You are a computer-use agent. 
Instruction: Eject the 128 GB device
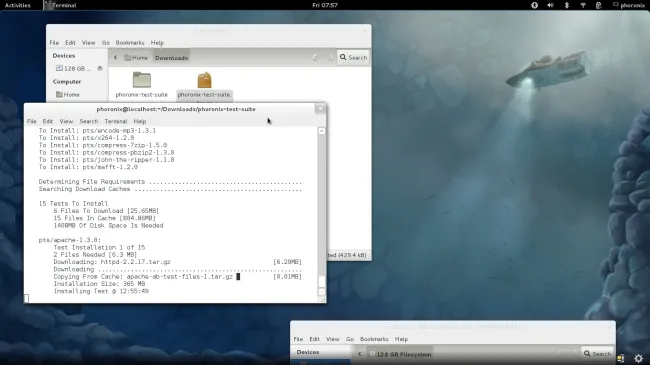click(99, 68)
